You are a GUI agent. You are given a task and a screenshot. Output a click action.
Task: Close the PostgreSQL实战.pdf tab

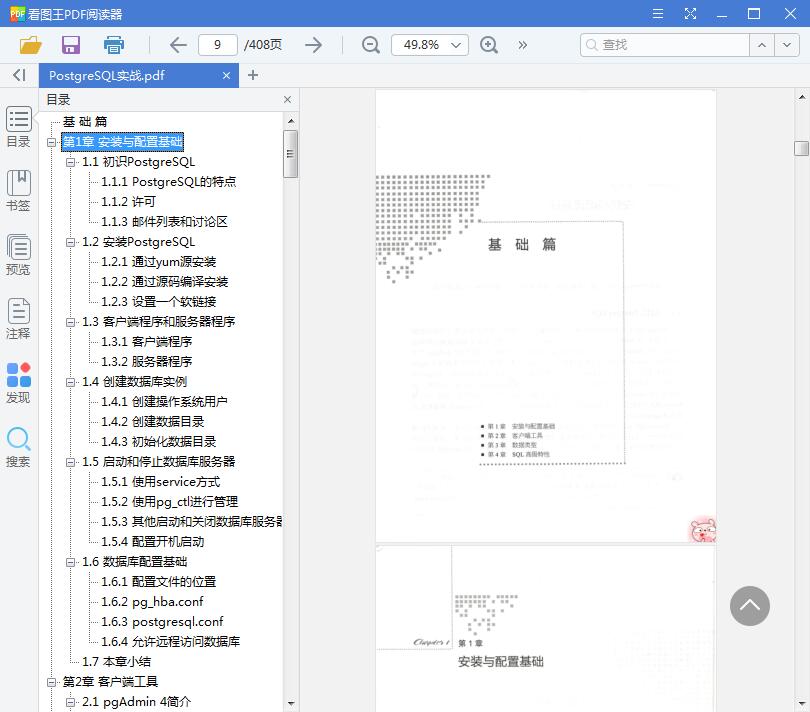coord(226,75)
